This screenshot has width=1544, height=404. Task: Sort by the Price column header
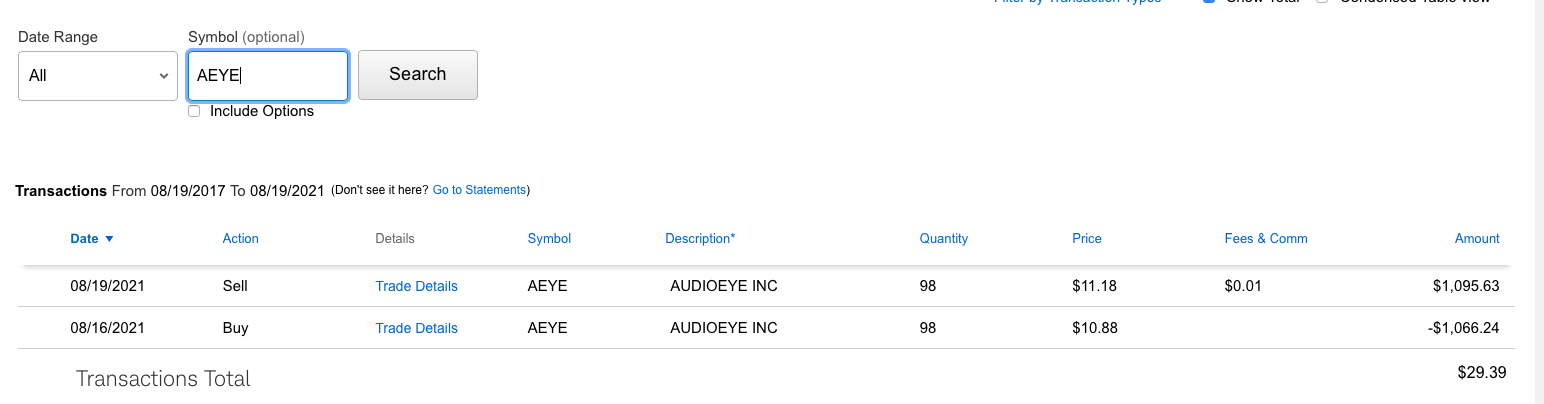tap(1086, 239)
